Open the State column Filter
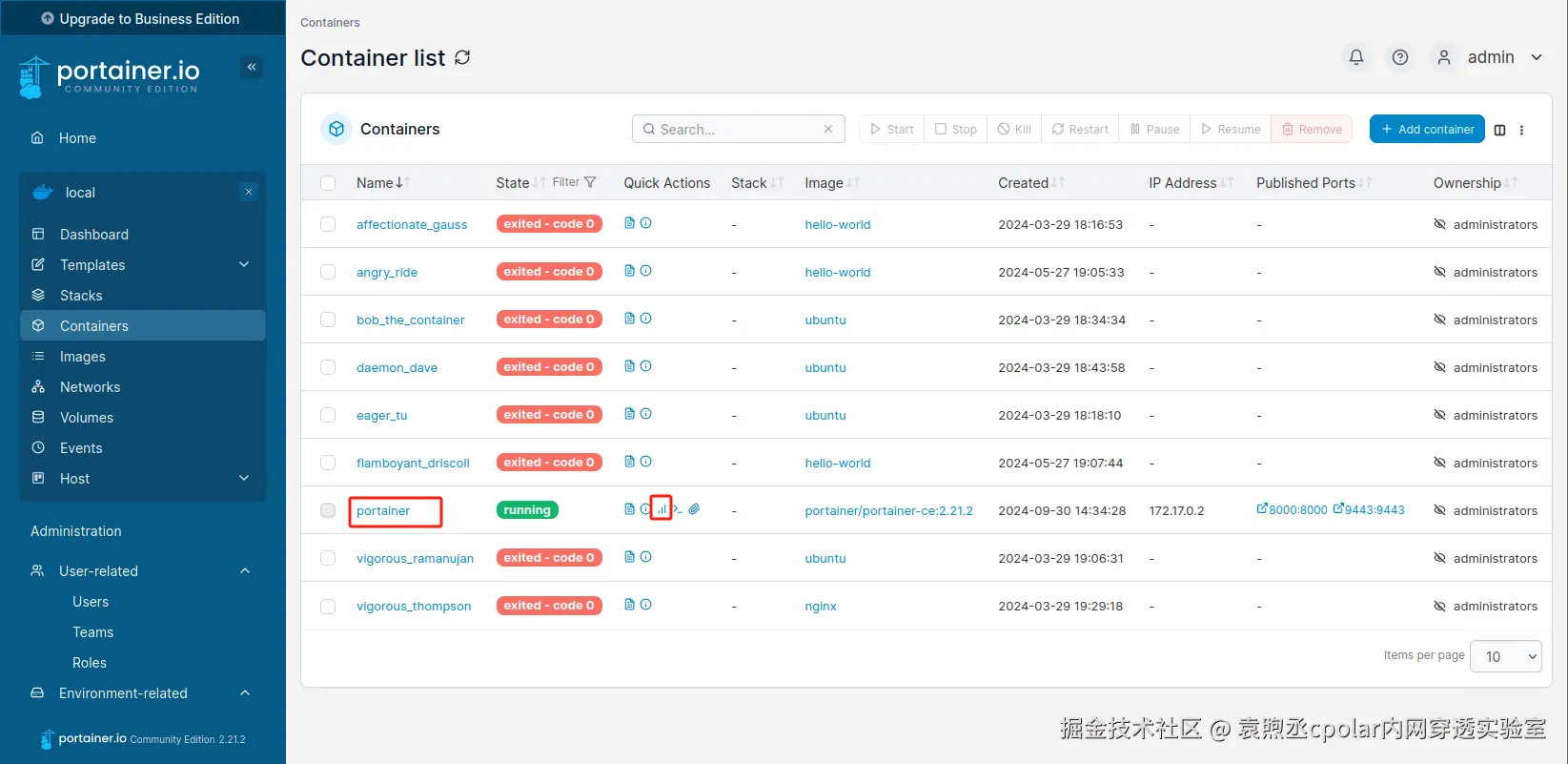This screenshot has height=764, width=1568. [574, 182]
